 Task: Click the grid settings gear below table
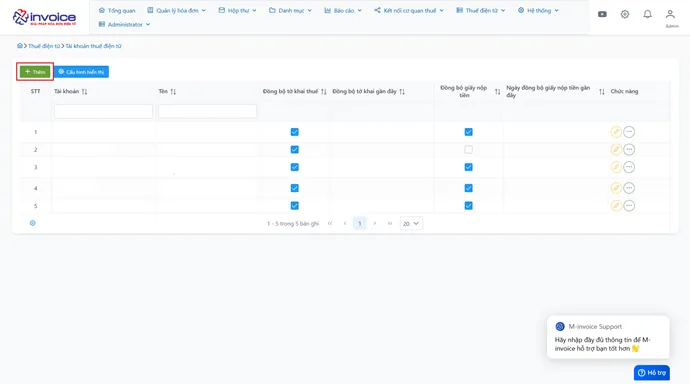click(33, 223)
